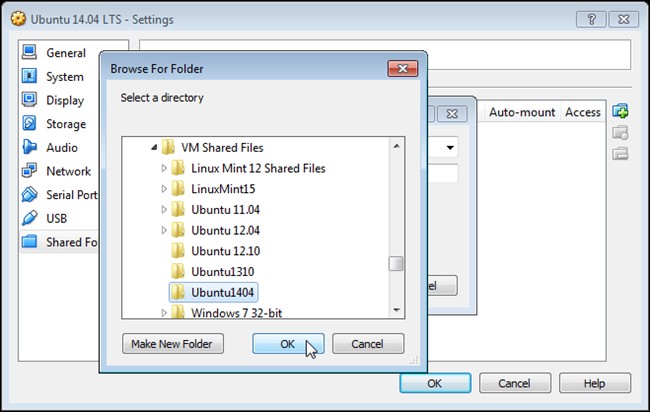Click Help in the Settings window

(x=595, y=383)
